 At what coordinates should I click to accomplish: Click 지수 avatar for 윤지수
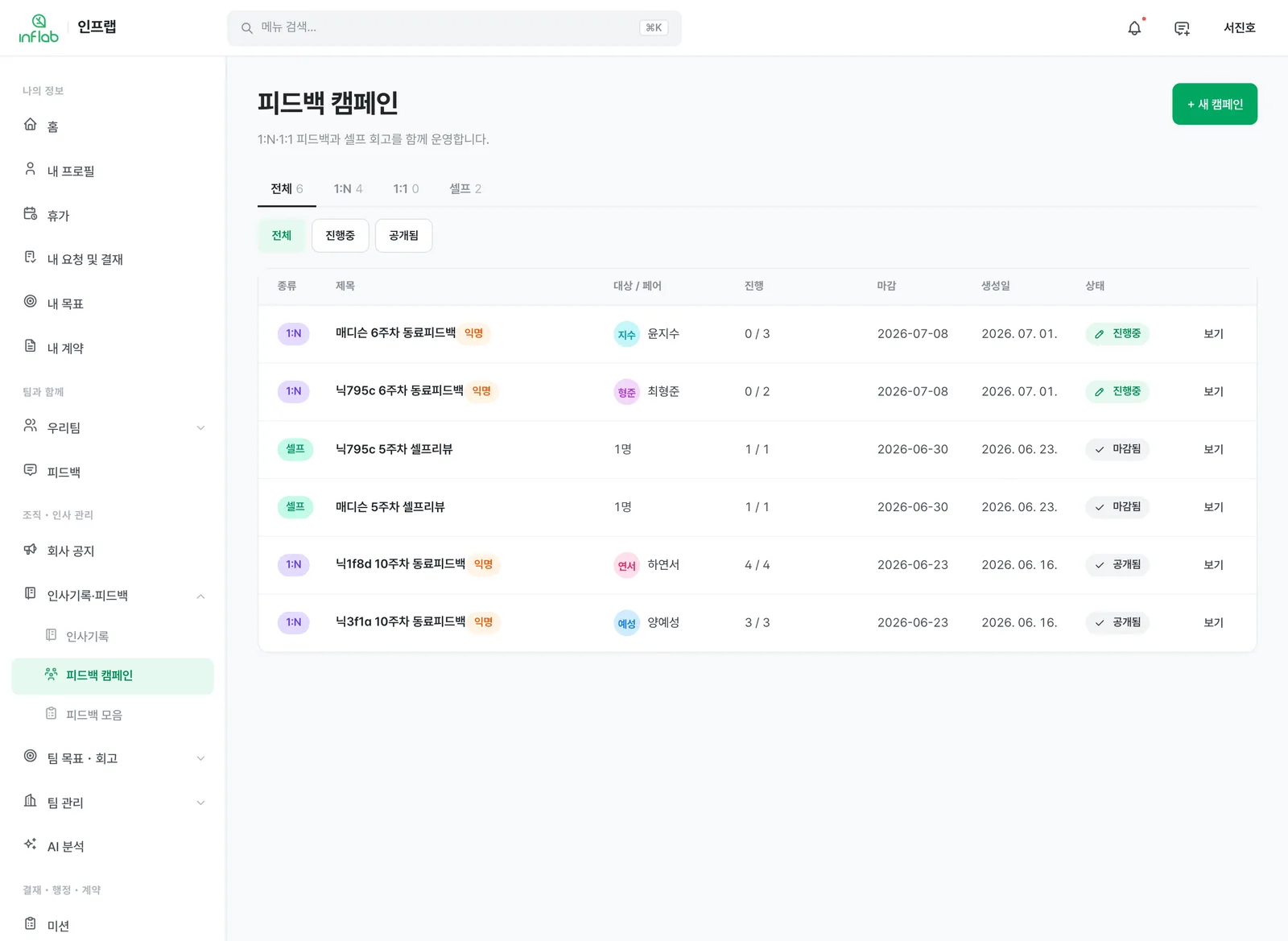(x=627, y=334)
